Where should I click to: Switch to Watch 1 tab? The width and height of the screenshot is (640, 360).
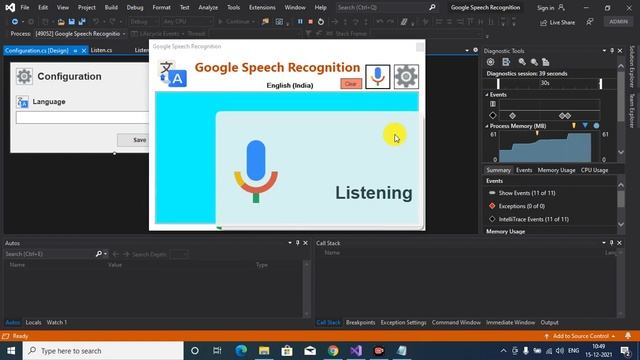[x=56, y=322]
